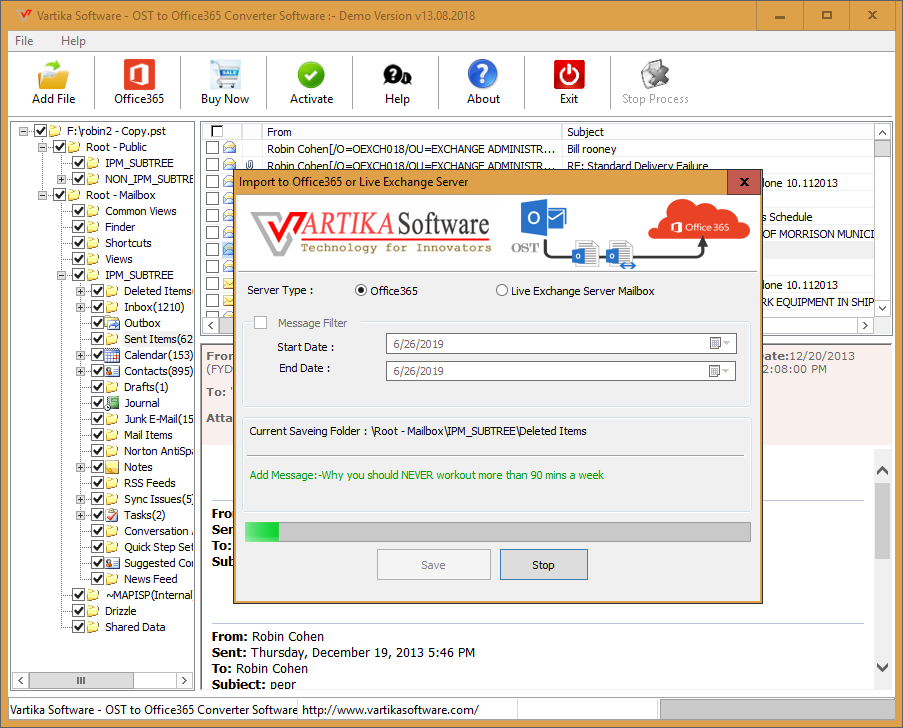The height and width of the screenshot is (728, 903).
Task: Close the Import to Office365 dialog
Action: point(744,182)
